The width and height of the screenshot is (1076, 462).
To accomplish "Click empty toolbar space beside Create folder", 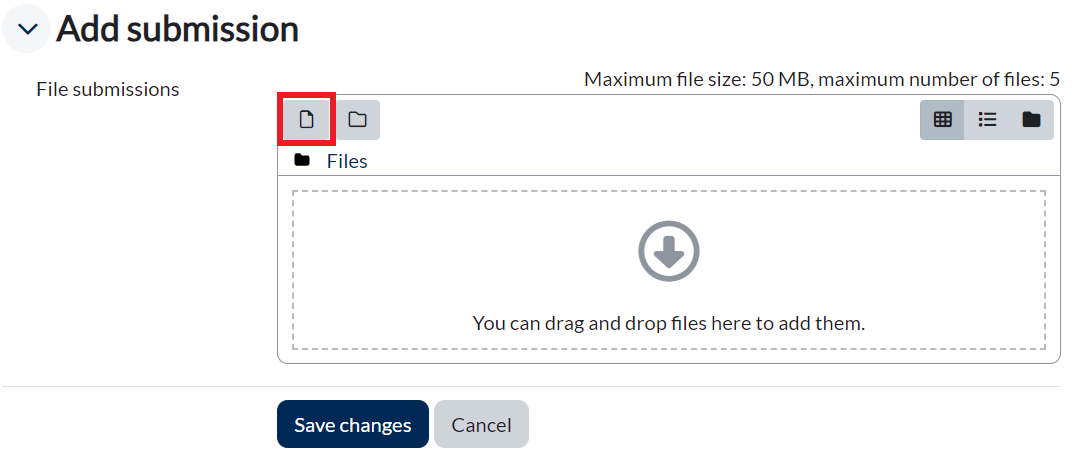I will click(640, 120).
